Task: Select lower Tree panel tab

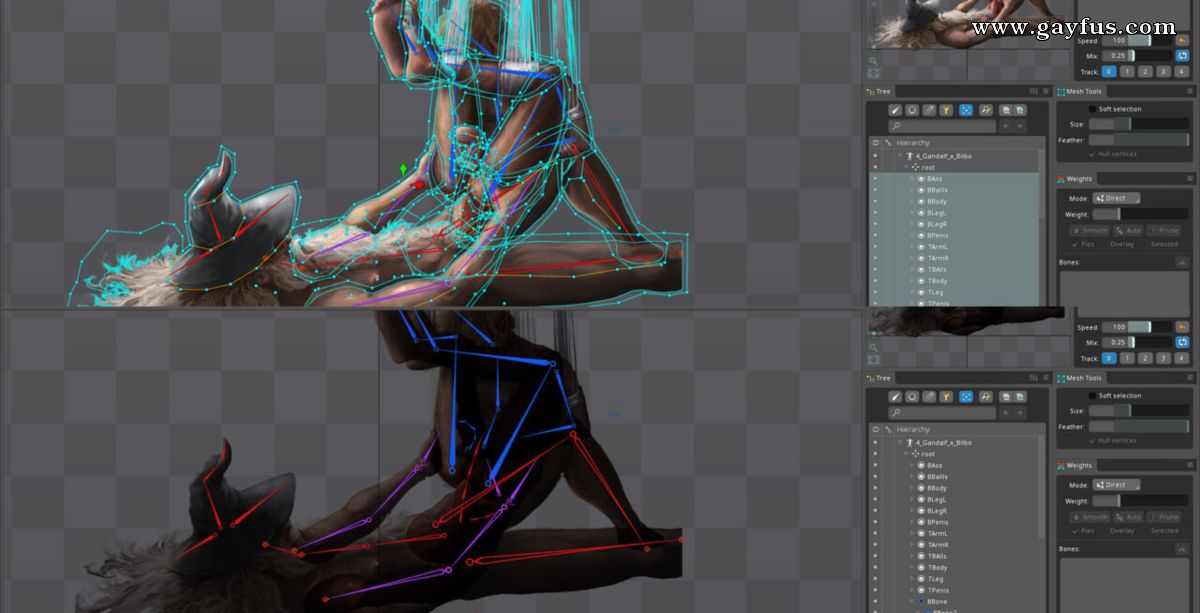Action: point(877,378)
